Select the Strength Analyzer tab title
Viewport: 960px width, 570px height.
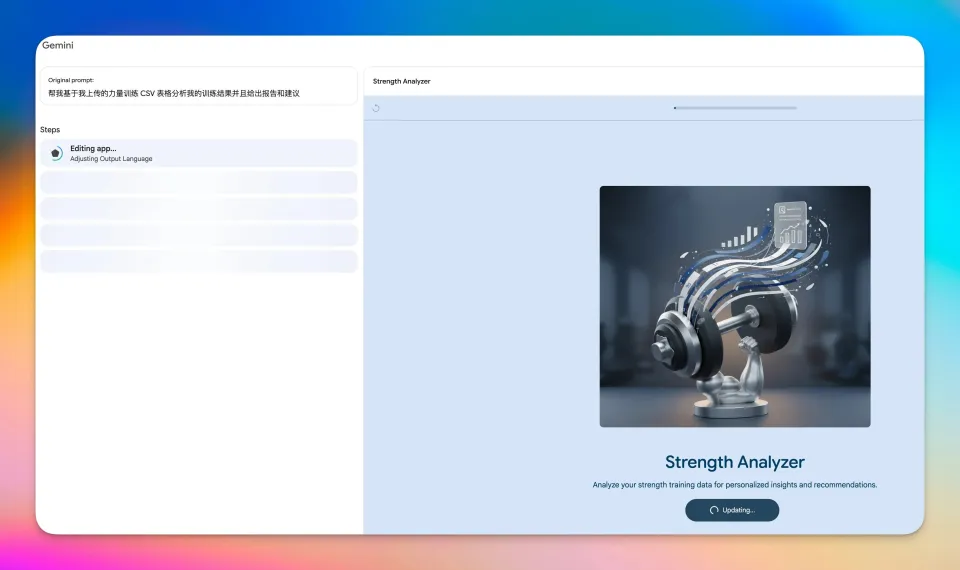[401, 81]
